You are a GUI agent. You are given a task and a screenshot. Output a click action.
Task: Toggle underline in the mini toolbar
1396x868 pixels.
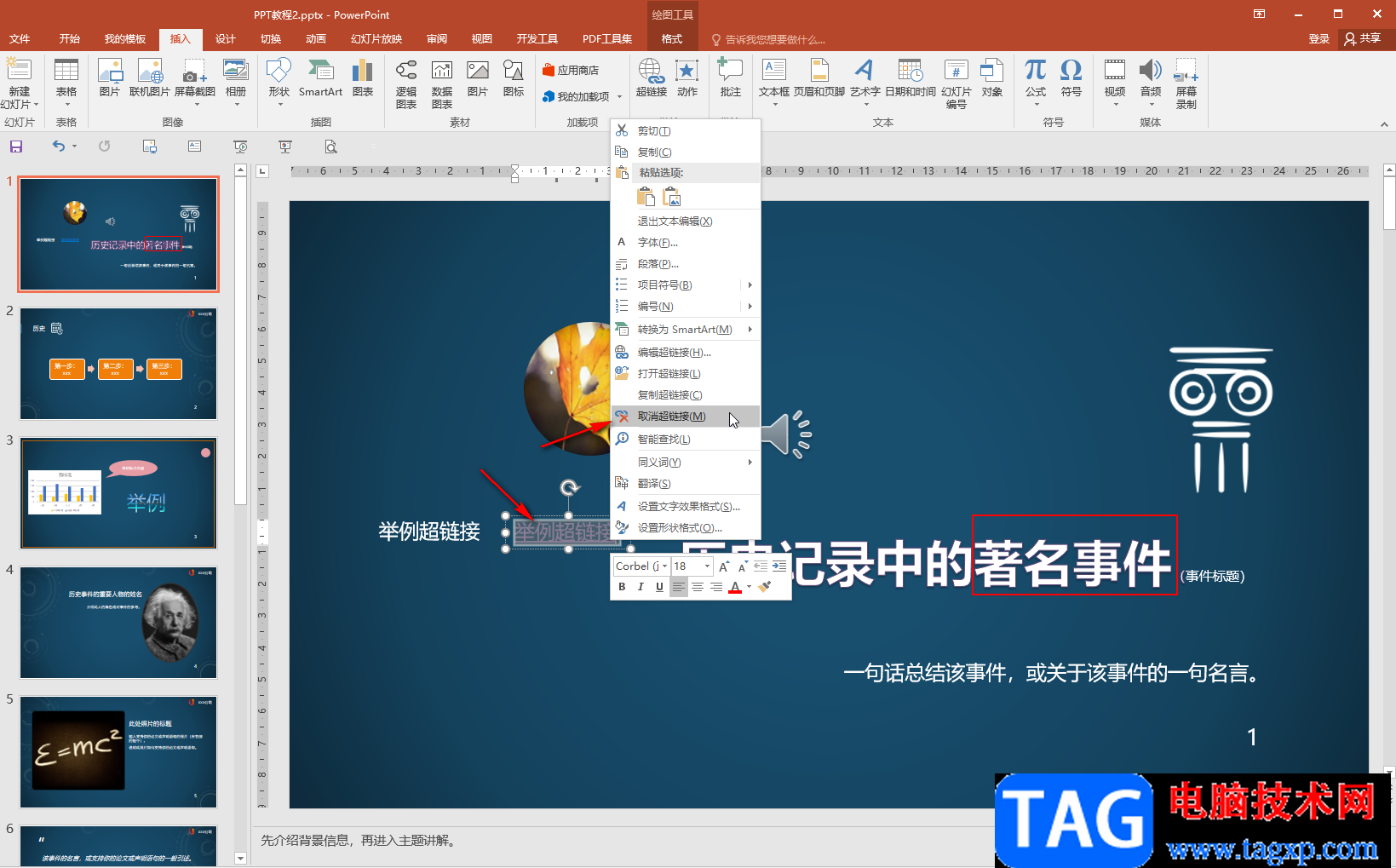pyautogui.click(x=659, y=587)
